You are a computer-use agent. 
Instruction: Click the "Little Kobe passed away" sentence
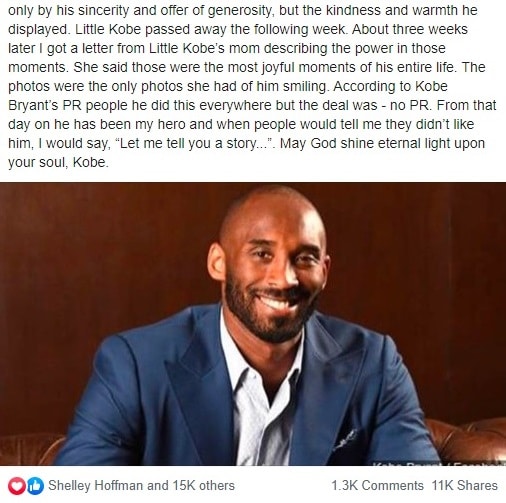(212, 29)
